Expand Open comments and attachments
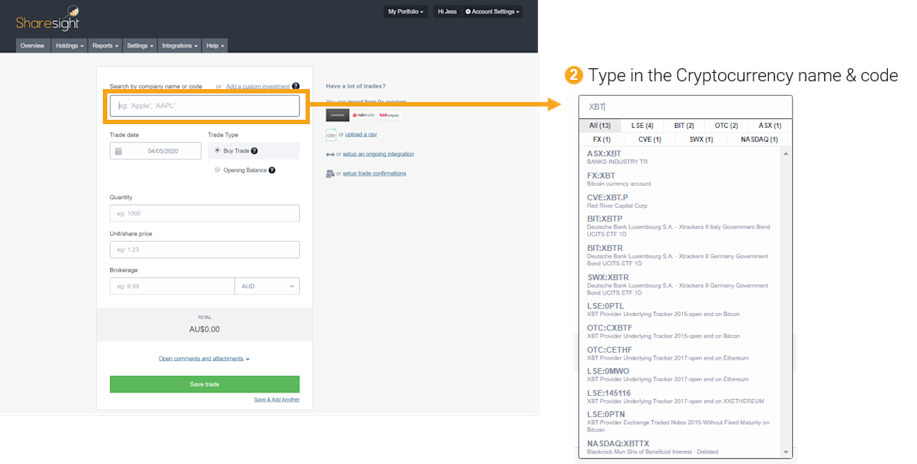 coord(204,359)
